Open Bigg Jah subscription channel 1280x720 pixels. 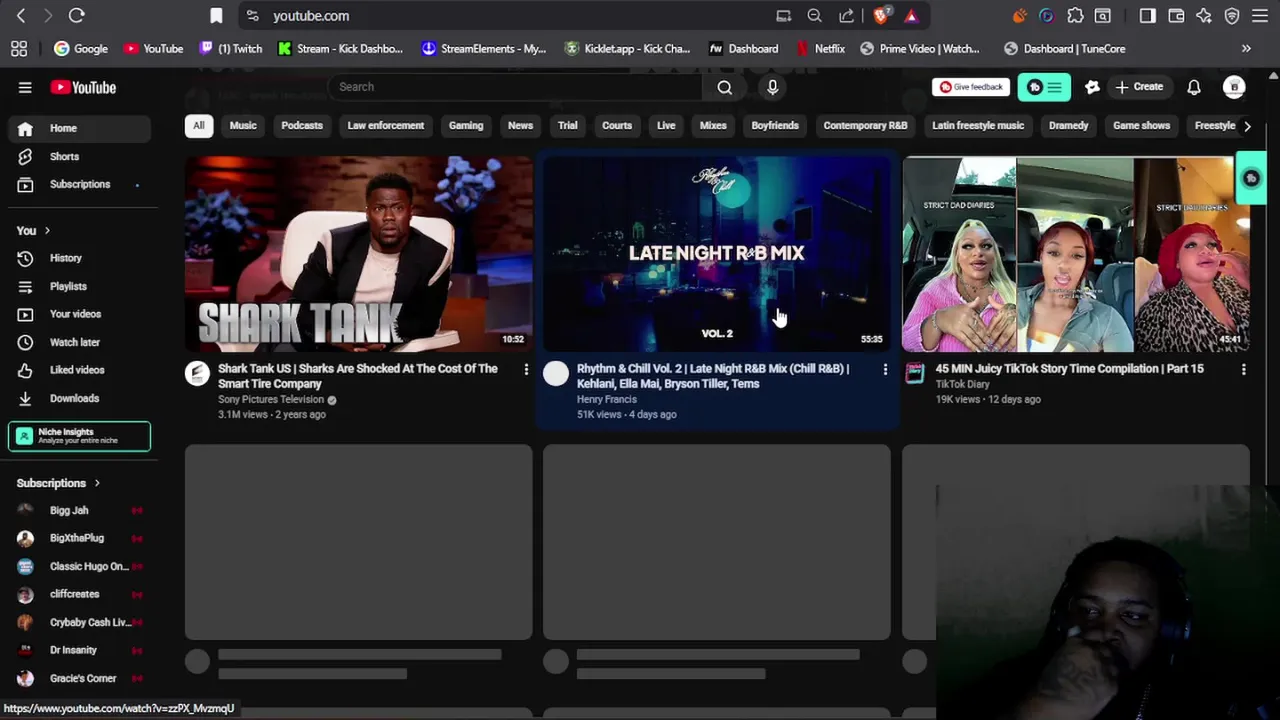(x=80, y=510)
